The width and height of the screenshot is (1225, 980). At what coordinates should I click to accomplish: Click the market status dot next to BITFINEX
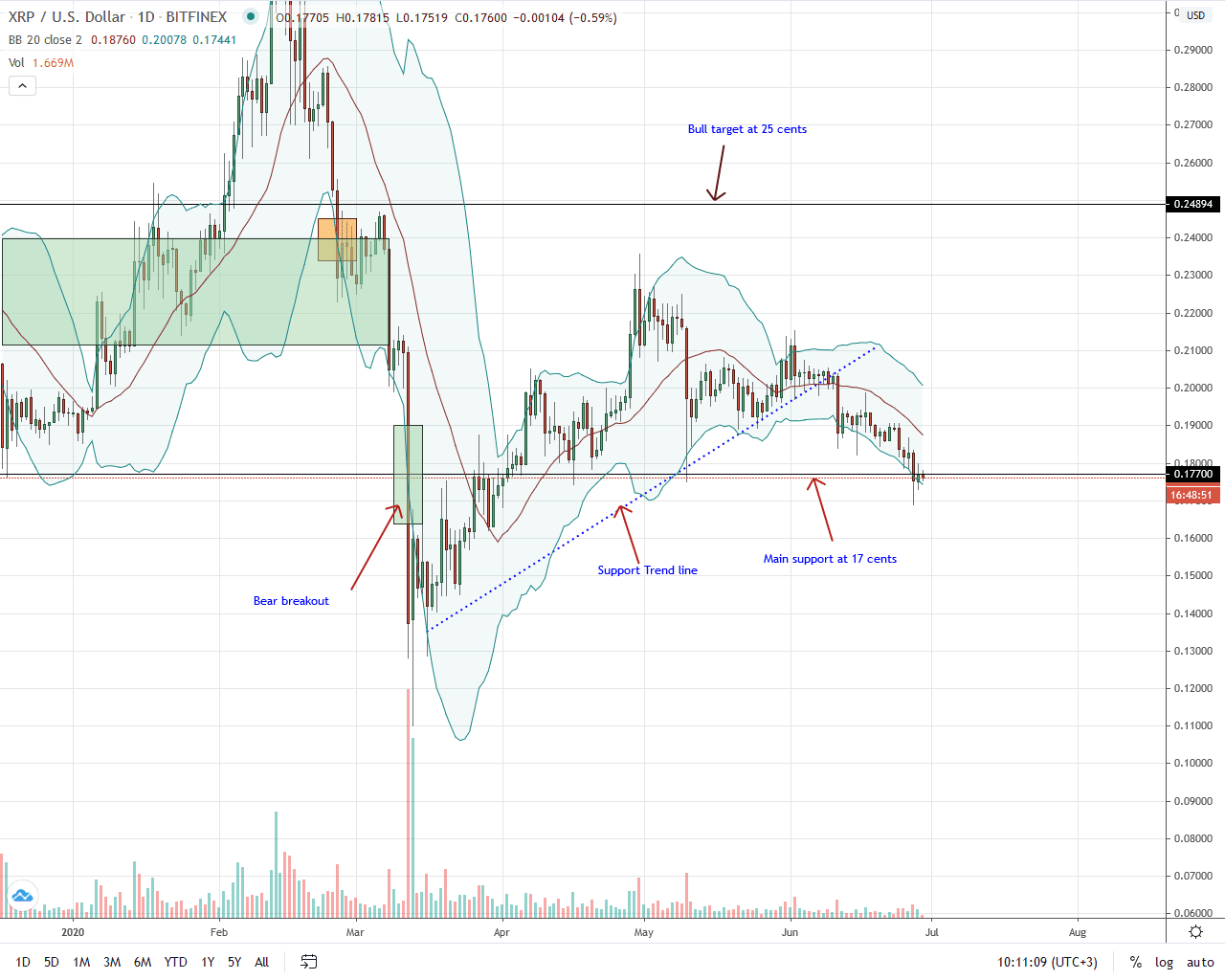pos(250,17)
